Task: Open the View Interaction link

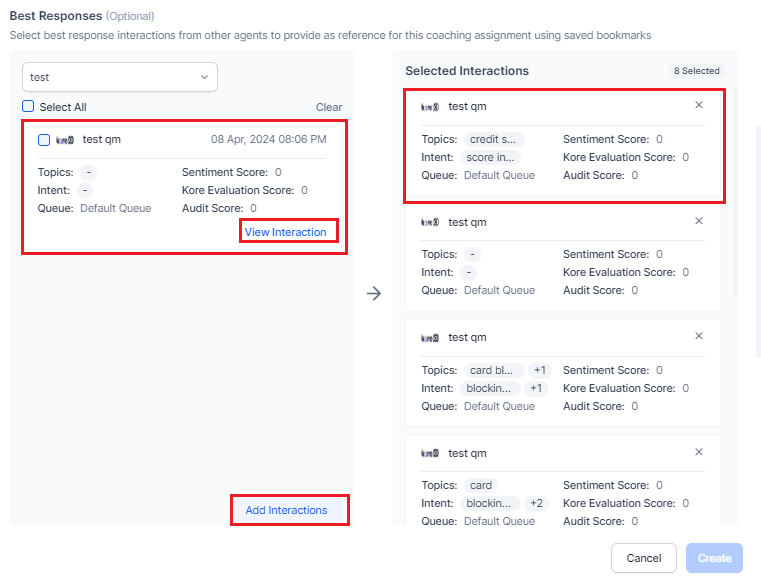Action: (285, 232)
